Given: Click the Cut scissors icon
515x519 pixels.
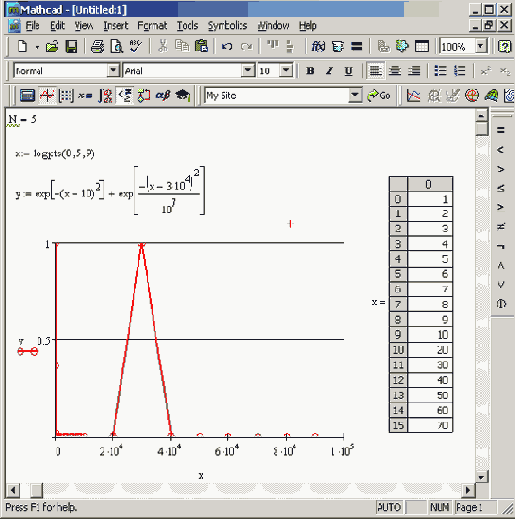Looking at the screenshot, I should click(x=163, y=46).
